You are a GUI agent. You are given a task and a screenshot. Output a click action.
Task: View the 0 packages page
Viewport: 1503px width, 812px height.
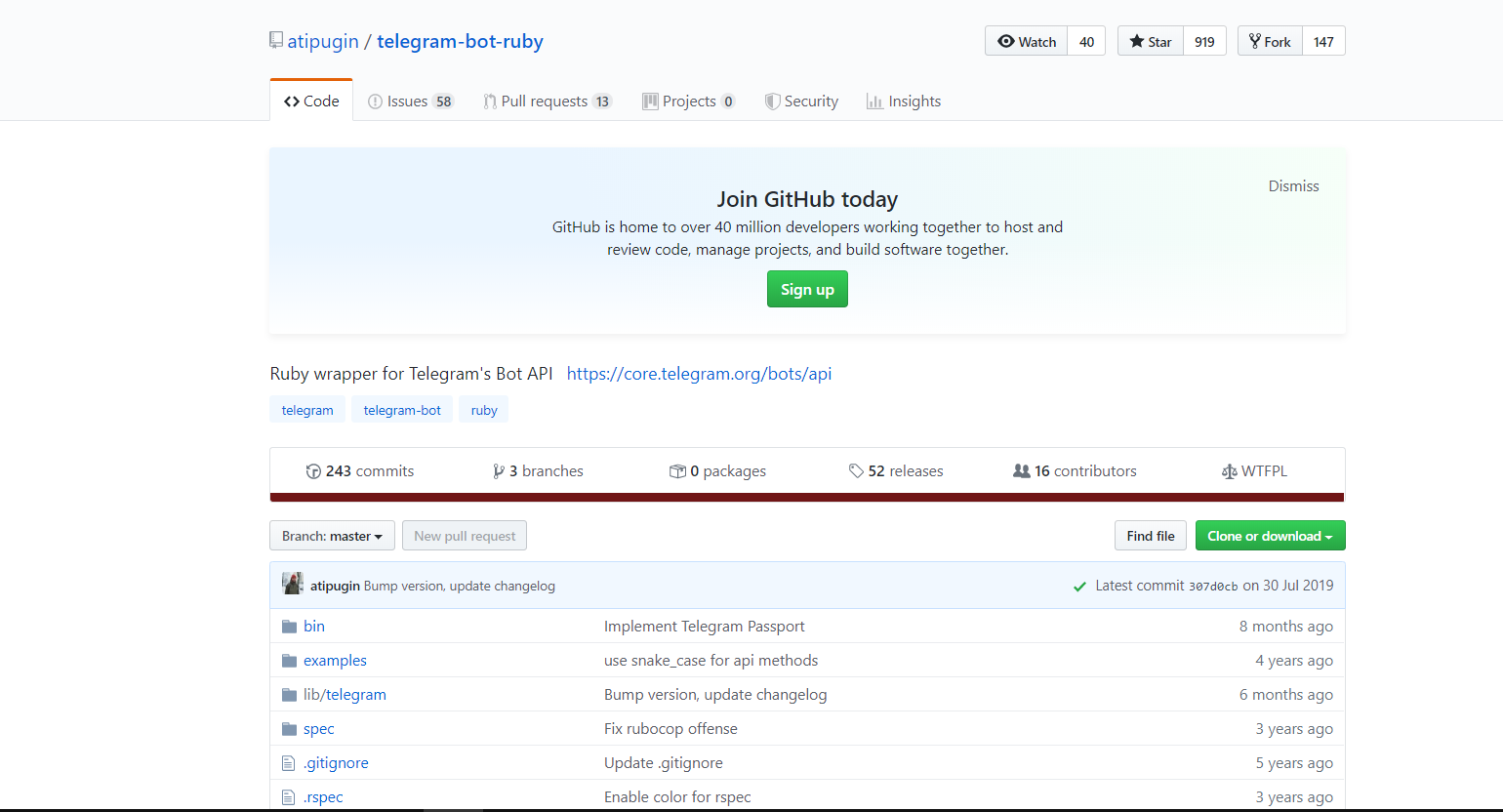tap(717, 471)
